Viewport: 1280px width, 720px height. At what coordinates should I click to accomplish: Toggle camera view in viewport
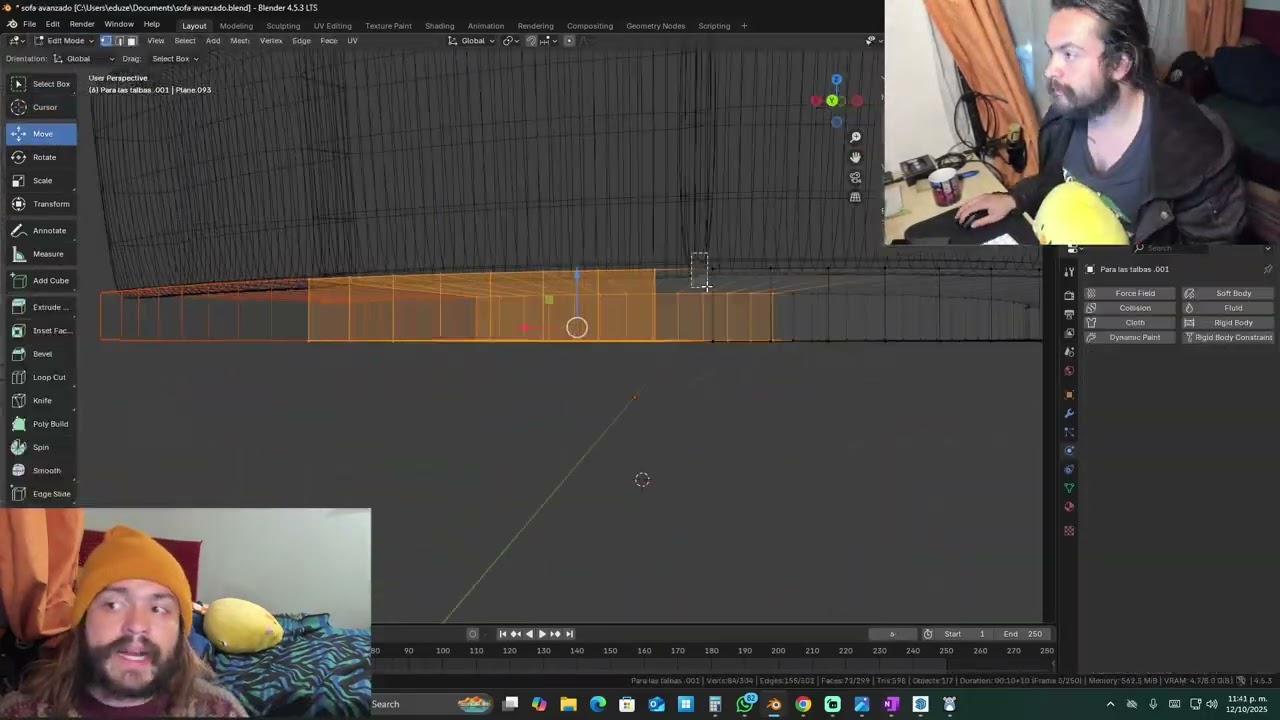(x=855, y=177)
